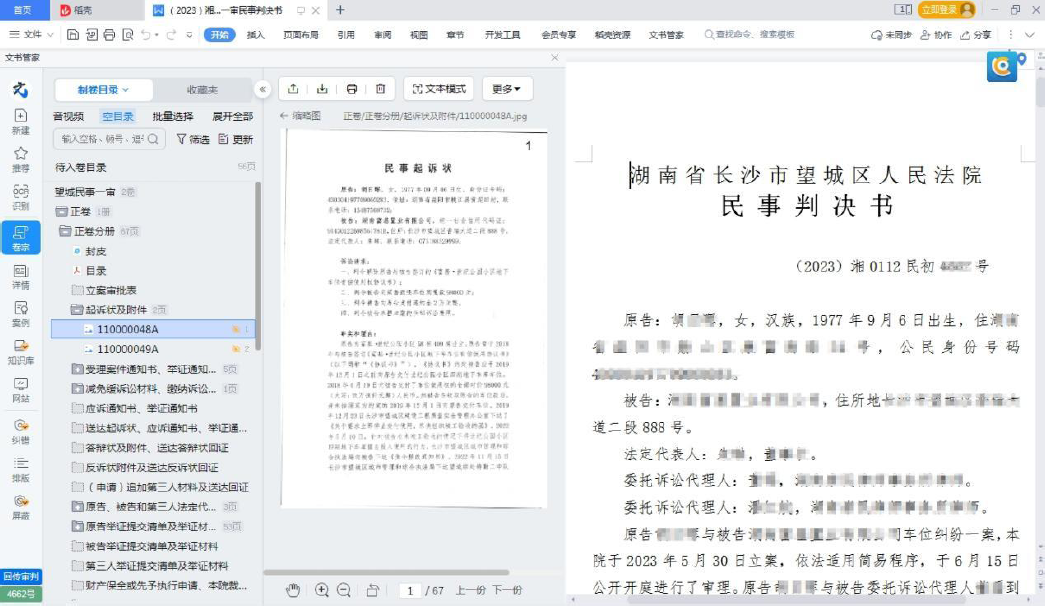
Task: Open the 页面布局 ribbon tab
Action: (x=300, y=35)
